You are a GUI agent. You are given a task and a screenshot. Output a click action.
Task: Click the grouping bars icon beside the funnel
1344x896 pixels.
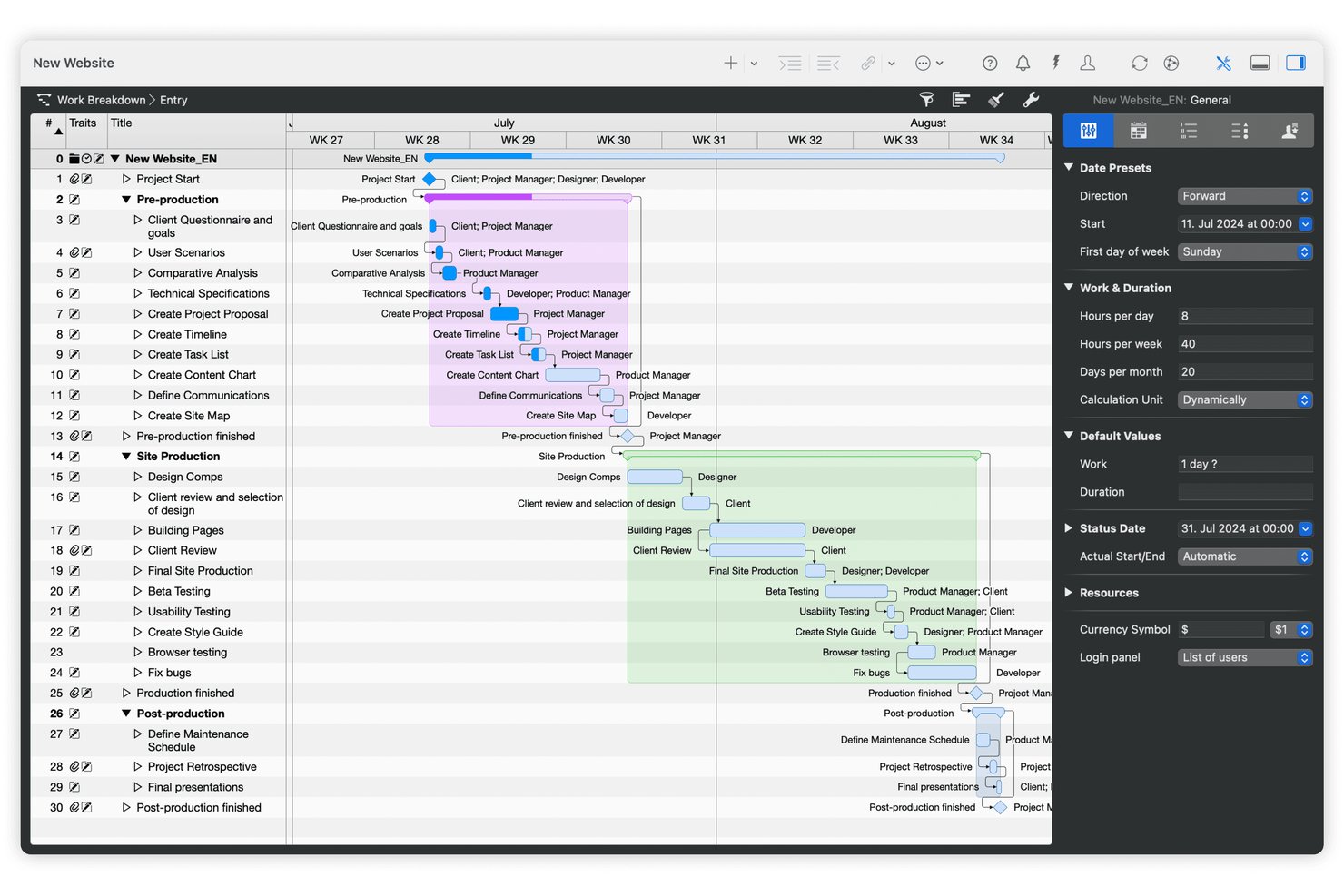[x=961, y=100]
